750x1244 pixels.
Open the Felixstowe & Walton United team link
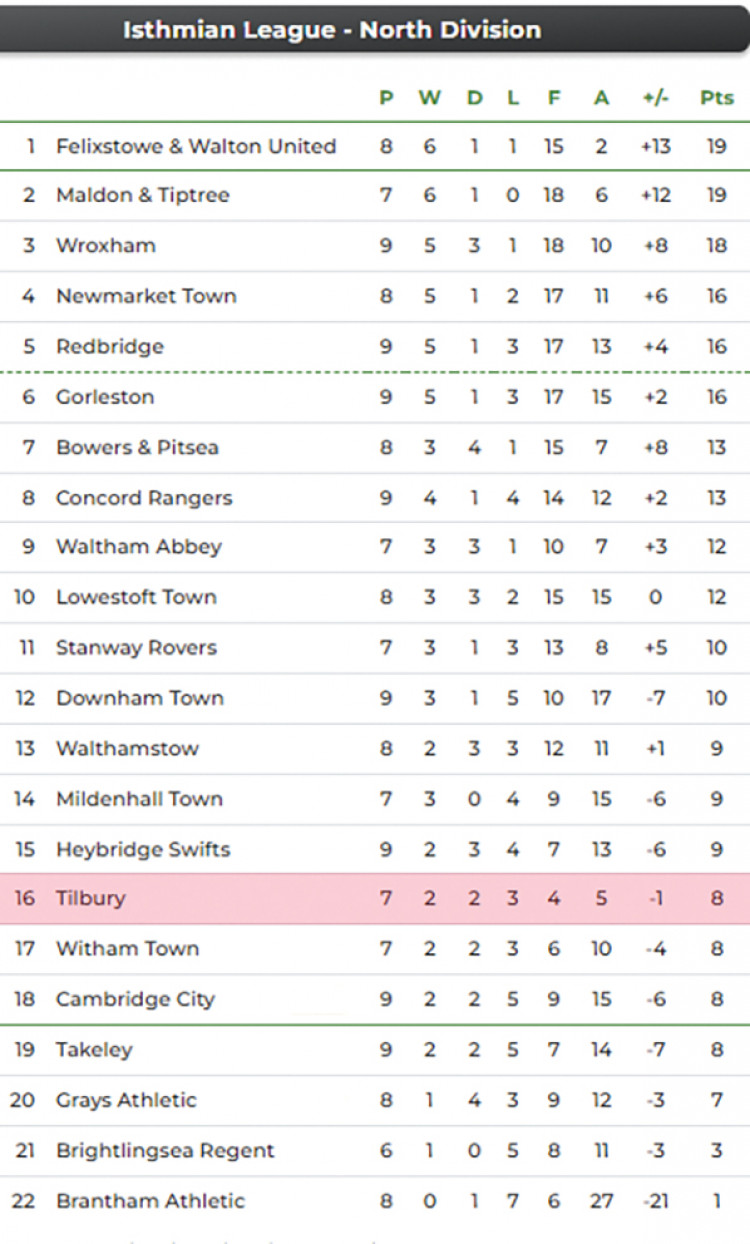click(x=196, y=146)
